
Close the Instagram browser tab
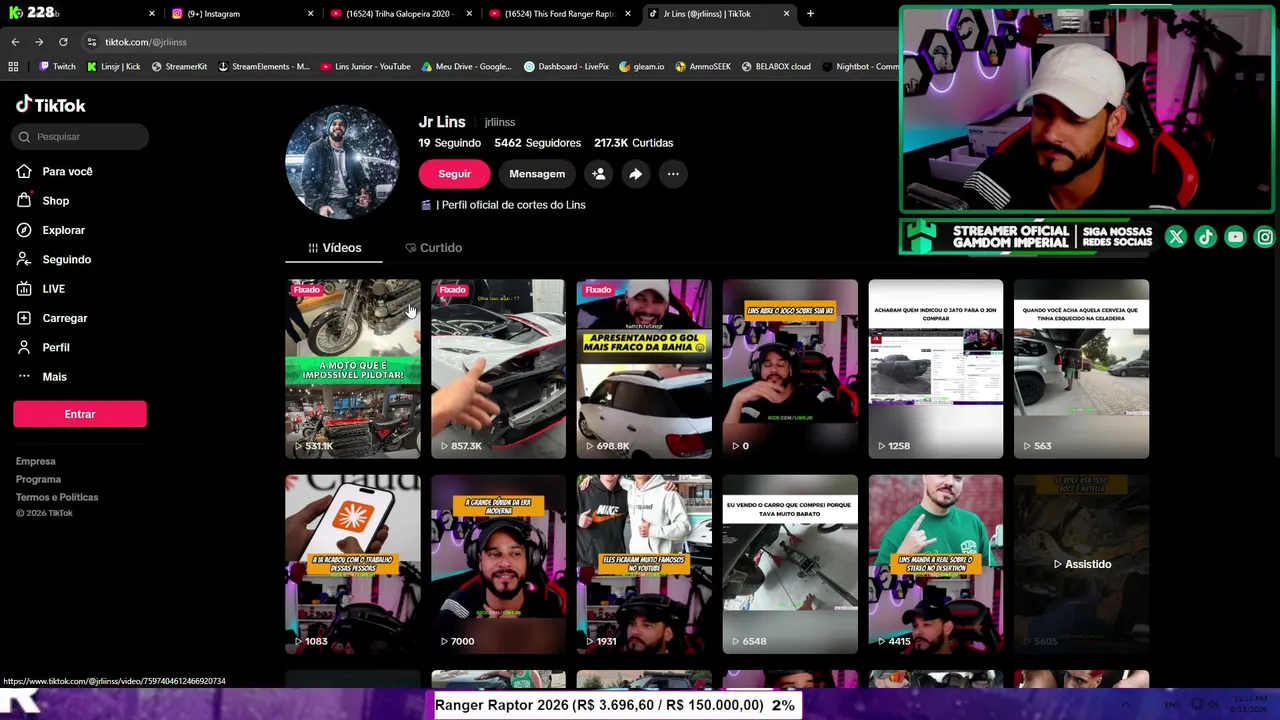pos(310,14)
